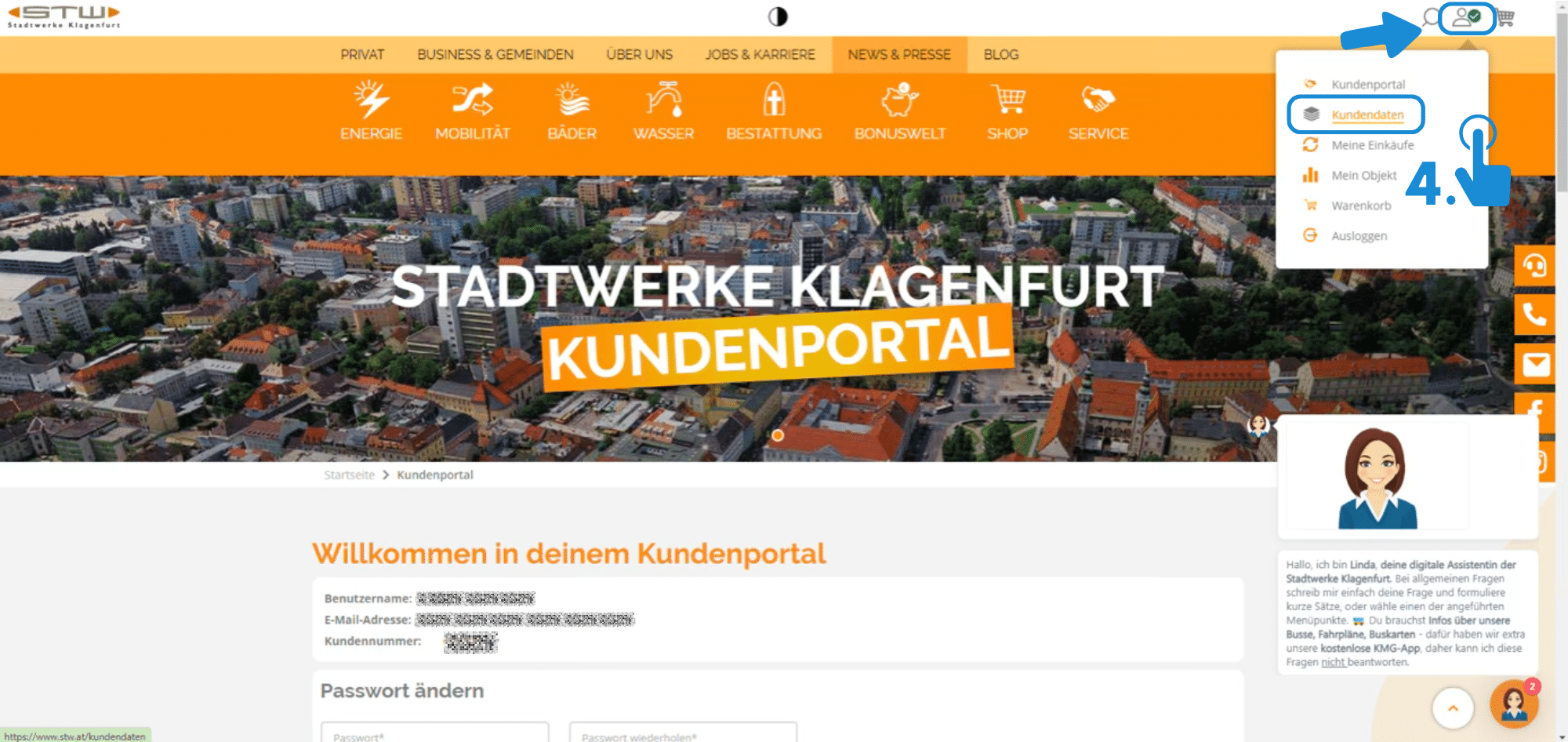Viewport: 1568px width, 742px height.
Task: Click the hero slider orange dot
Action: coord(778,435)
